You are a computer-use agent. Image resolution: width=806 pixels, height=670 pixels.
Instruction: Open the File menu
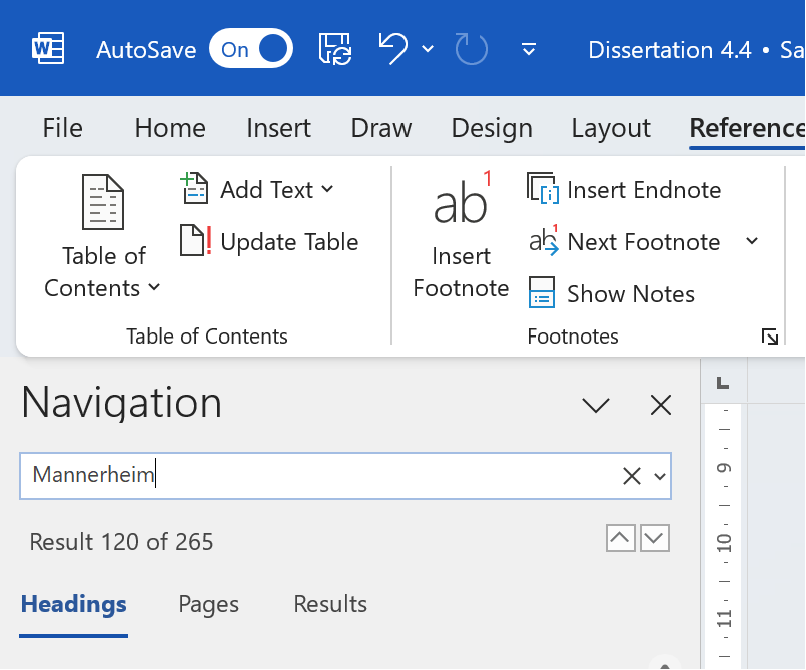62,128
